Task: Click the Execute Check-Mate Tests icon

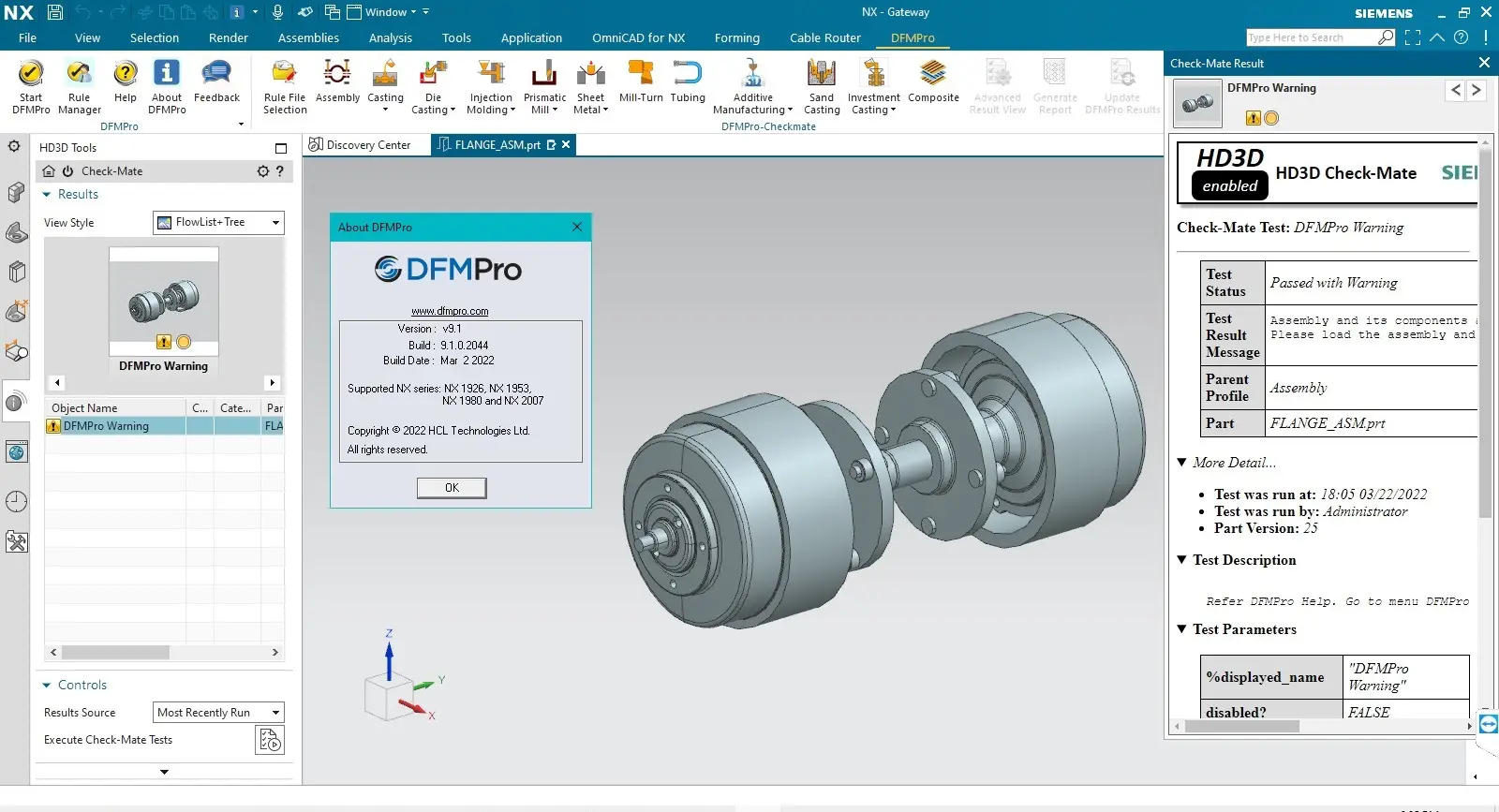Action: pos(270,740)
